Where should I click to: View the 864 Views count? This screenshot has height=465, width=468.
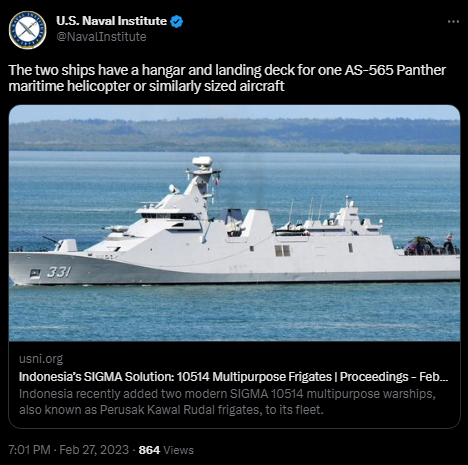point(166,450)
